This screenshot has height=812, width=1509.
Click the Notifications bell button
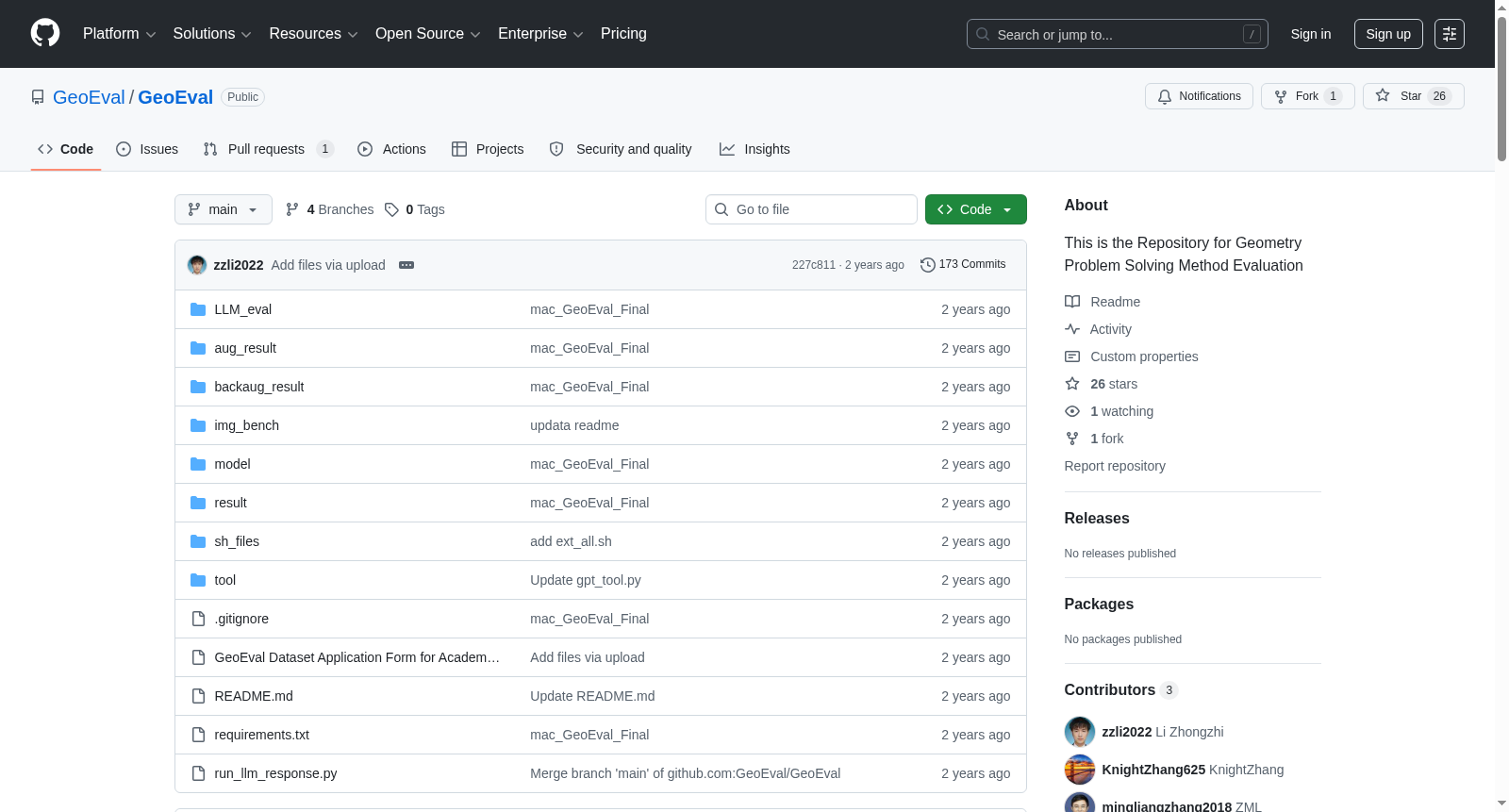tap(1199, 96)
